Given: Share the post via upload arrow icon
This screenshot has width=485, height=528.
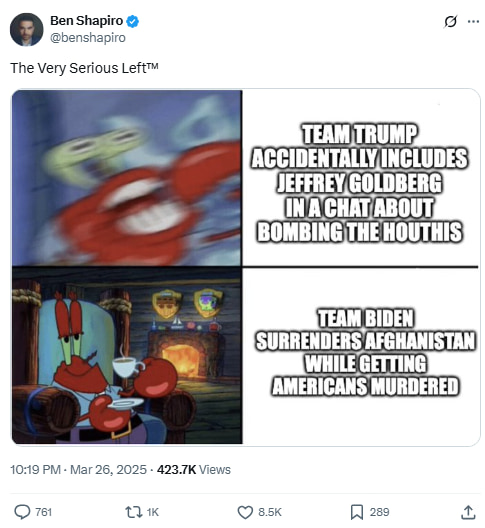Looking at the screenshot, I should pos(468,512).
